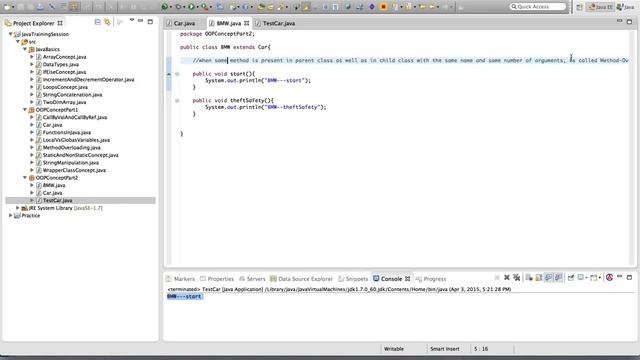The width and height of the screenshot is (640, 360).
Task: Collapse the OOPConceptPart1 package
Action: (x=25, y=110)
